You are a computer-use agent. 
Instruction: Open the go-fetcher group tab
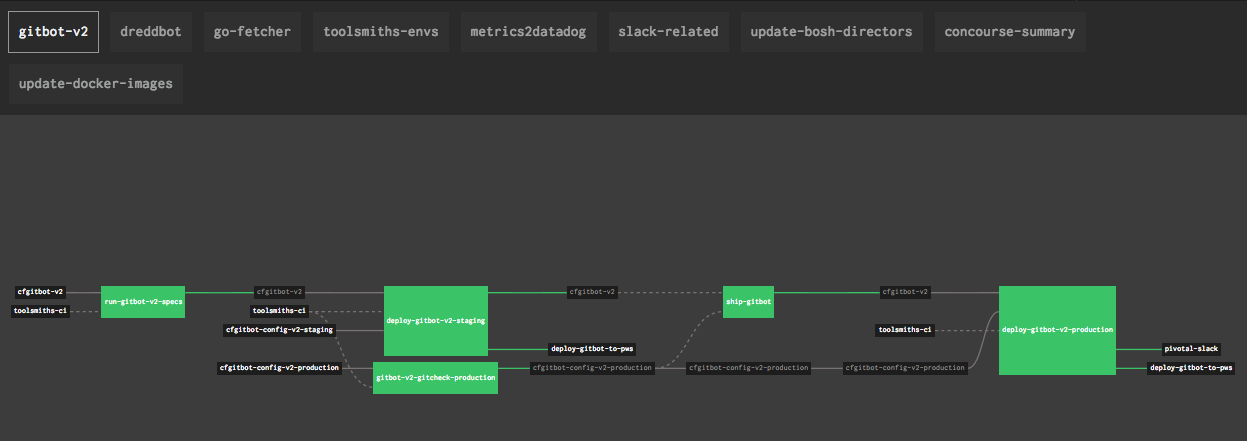[x=252, y=32]
